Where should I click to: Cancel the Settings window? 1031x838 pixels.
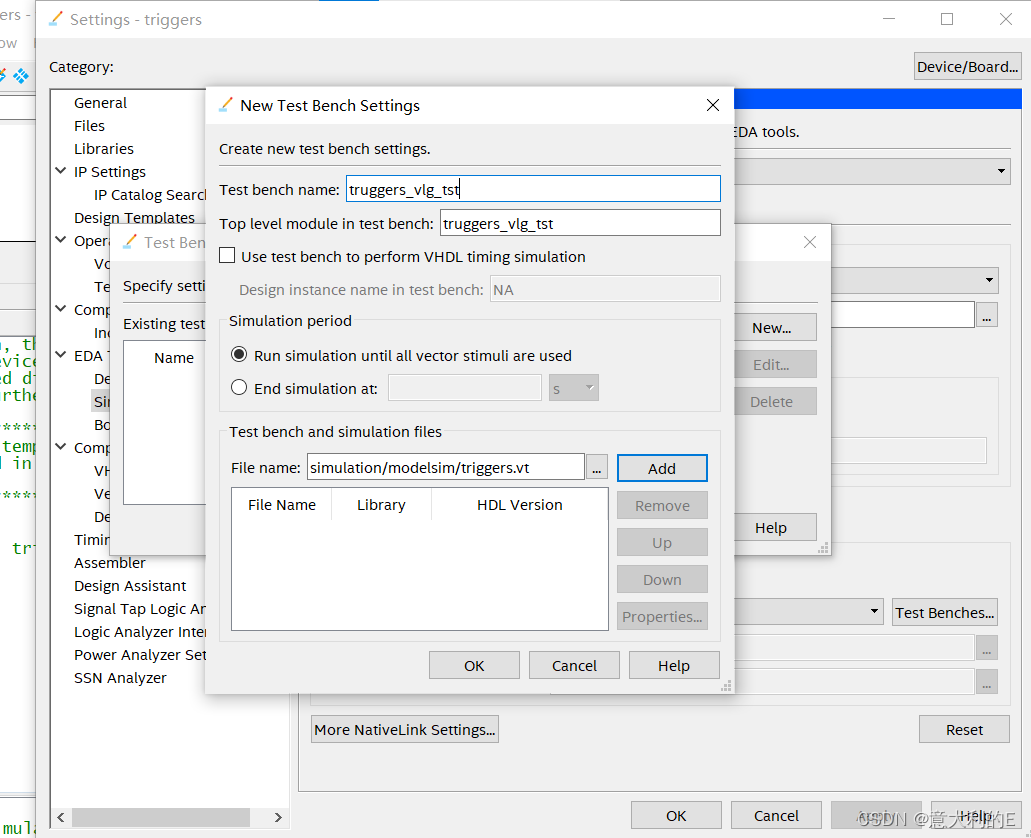(x=776, y=816)
